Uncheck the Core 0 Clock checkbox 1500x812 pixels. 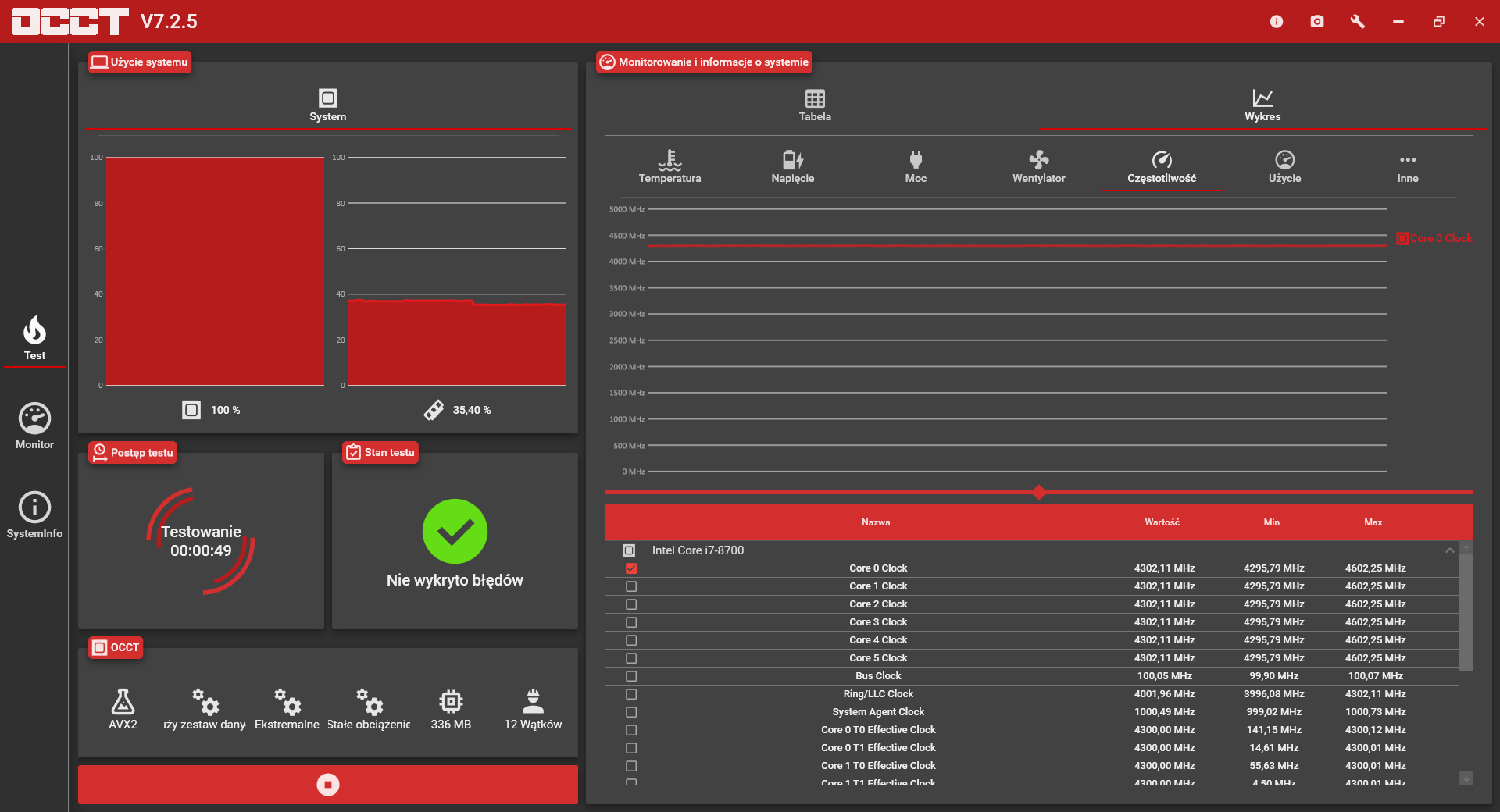[631, 568]
